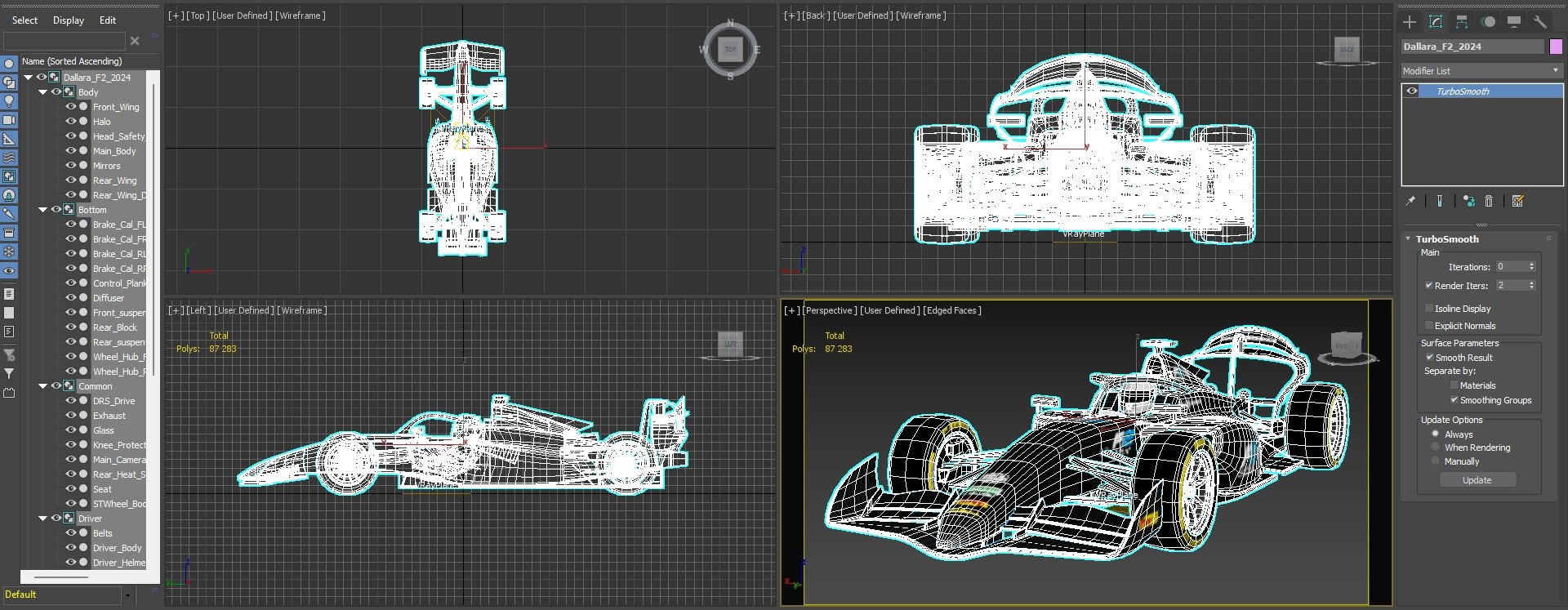The image size is (1568, 610).
Task: Open the Motion command panel tab
Action: tap(1488, 22)
